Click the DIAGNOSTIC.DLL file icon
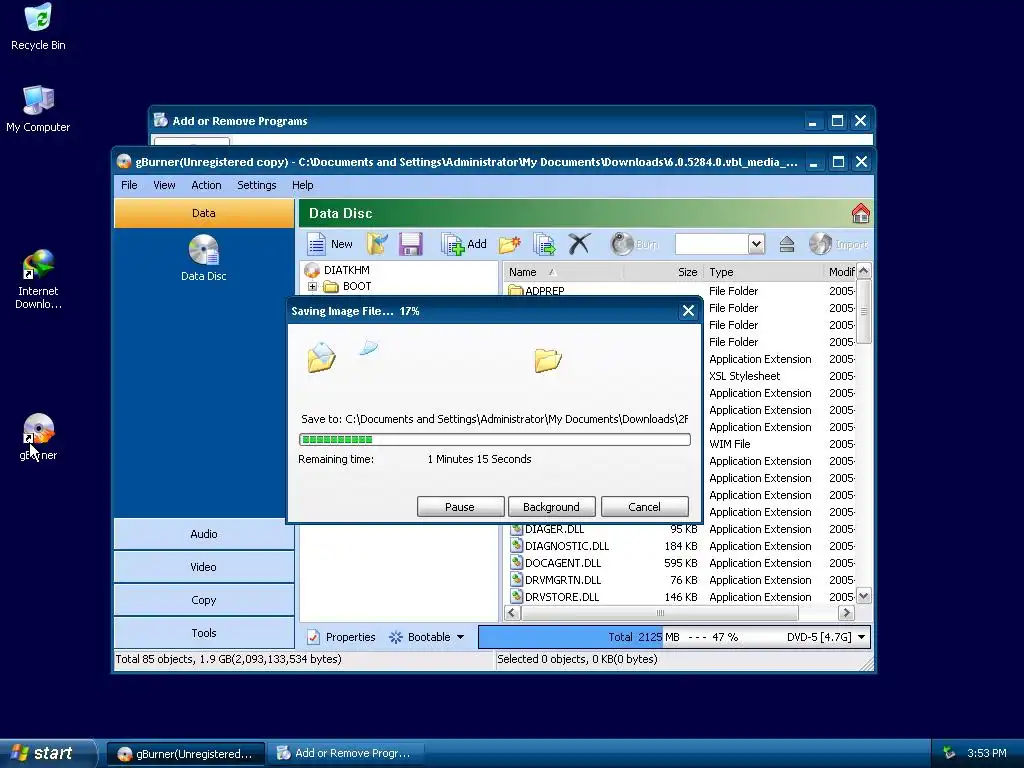 pos(517,545)
